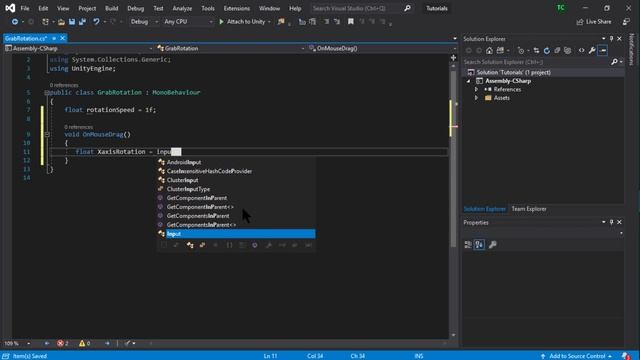Click the green Attach to Unity button
This screenshot has width=640, height=360.
pyautogui.click(x=242, y=22)
